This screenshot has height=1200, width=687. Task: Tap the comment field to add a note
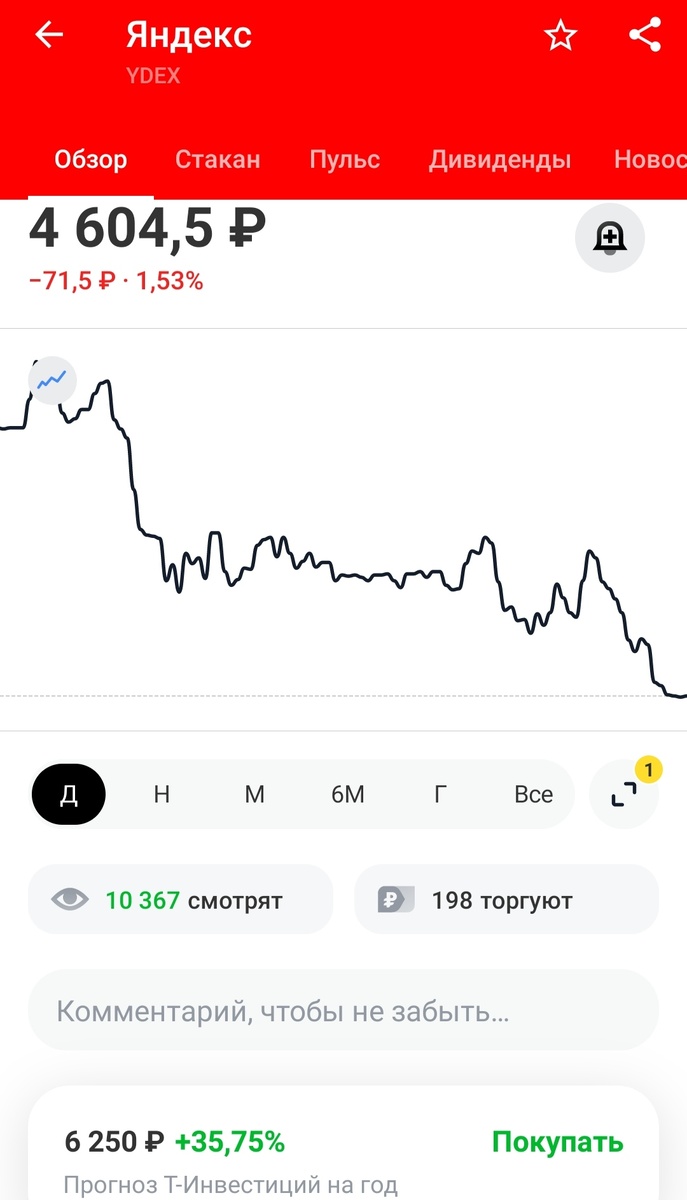point(343,1010)
